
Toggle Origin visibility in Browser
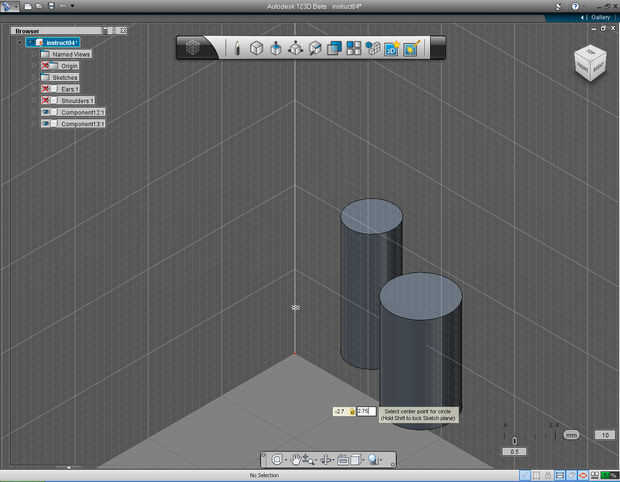[x=46, y=66]
